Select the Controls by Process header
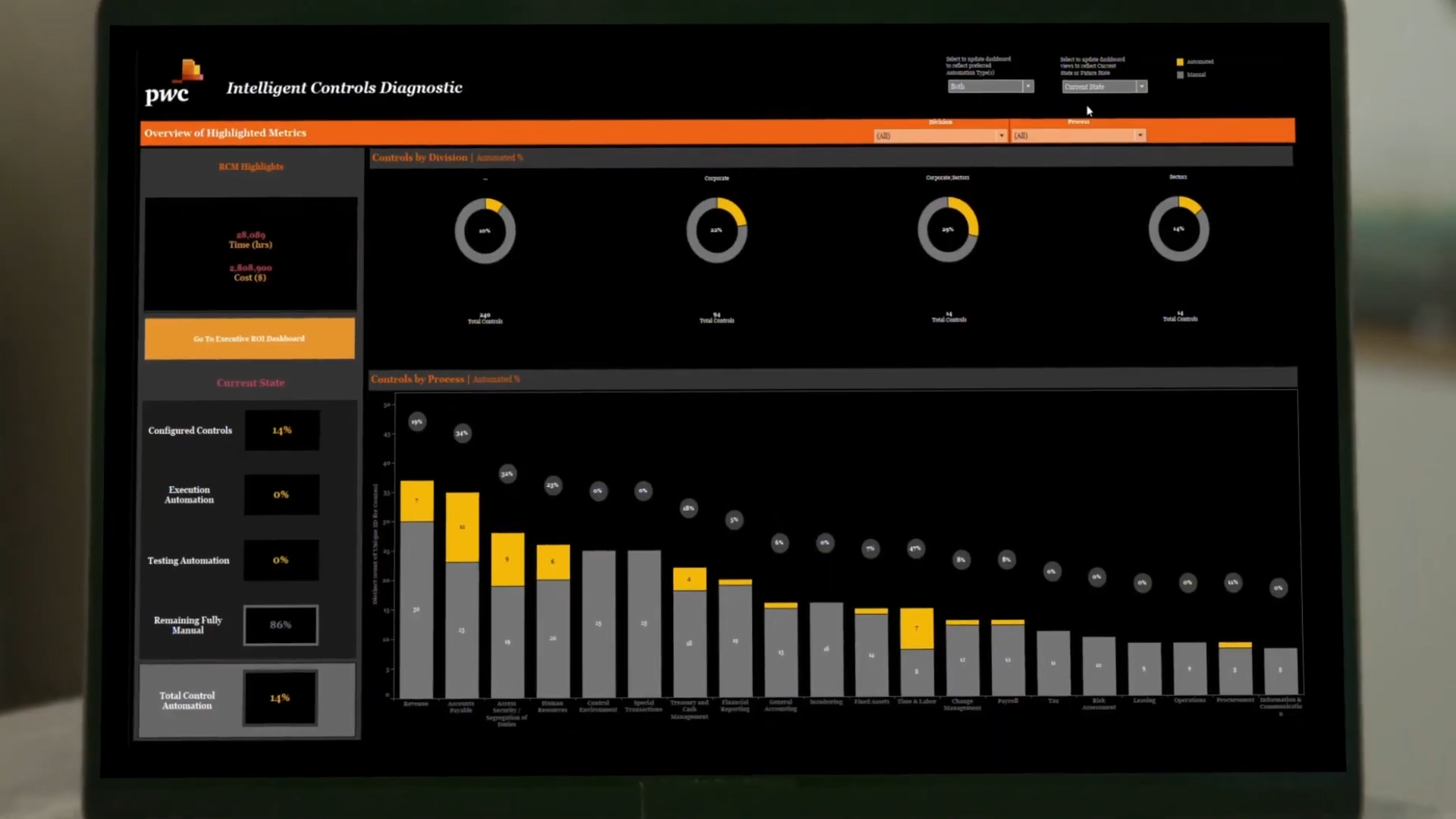This screenshot has height=819, width=1456. tap(417, 379)
